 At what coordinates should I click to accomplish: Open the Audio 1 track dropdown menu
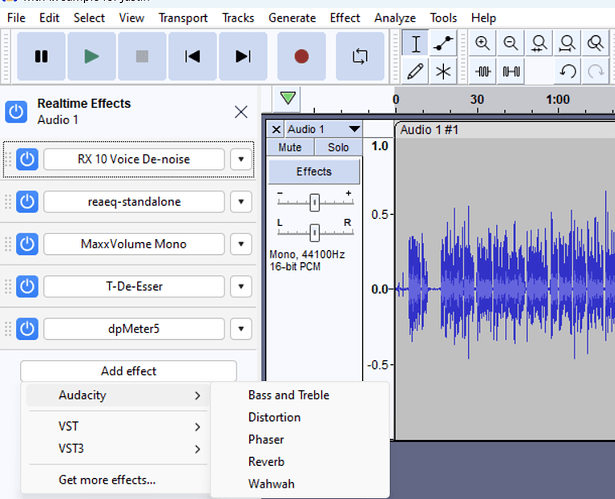point(353,129)
